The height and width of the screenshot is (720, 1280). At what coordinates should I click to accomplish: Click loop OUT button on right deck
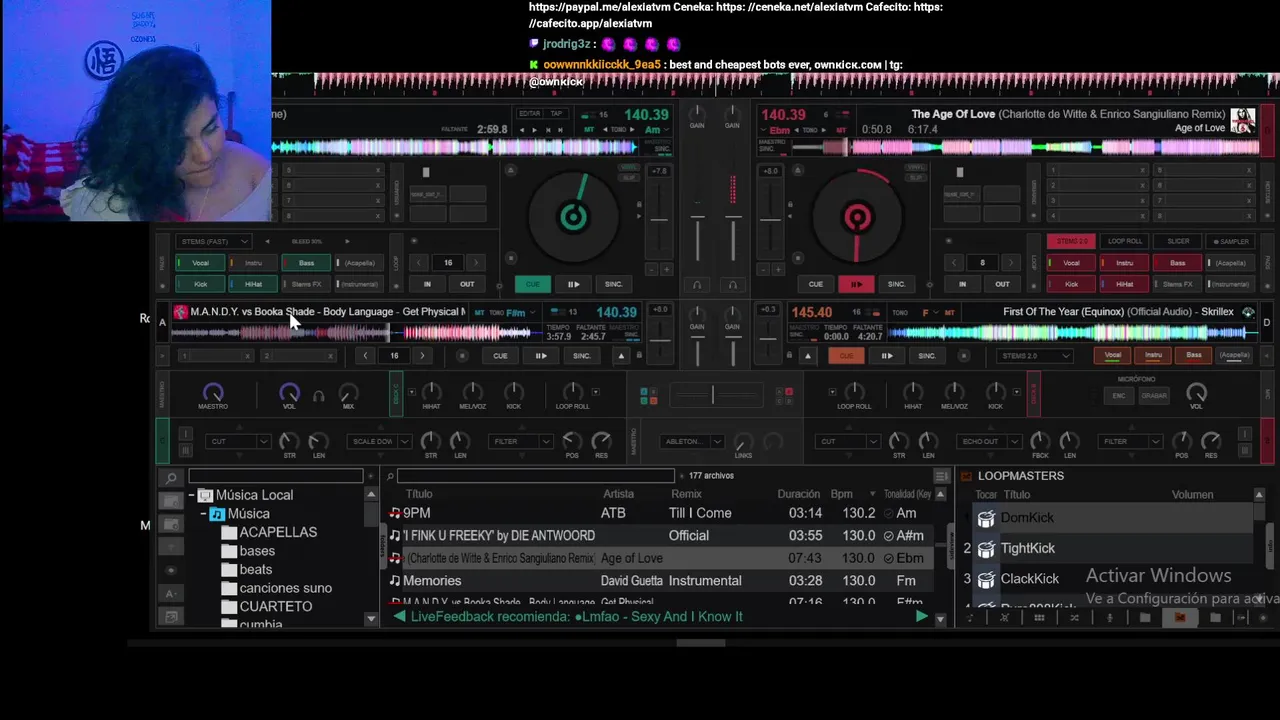(x=1001, y=284)
